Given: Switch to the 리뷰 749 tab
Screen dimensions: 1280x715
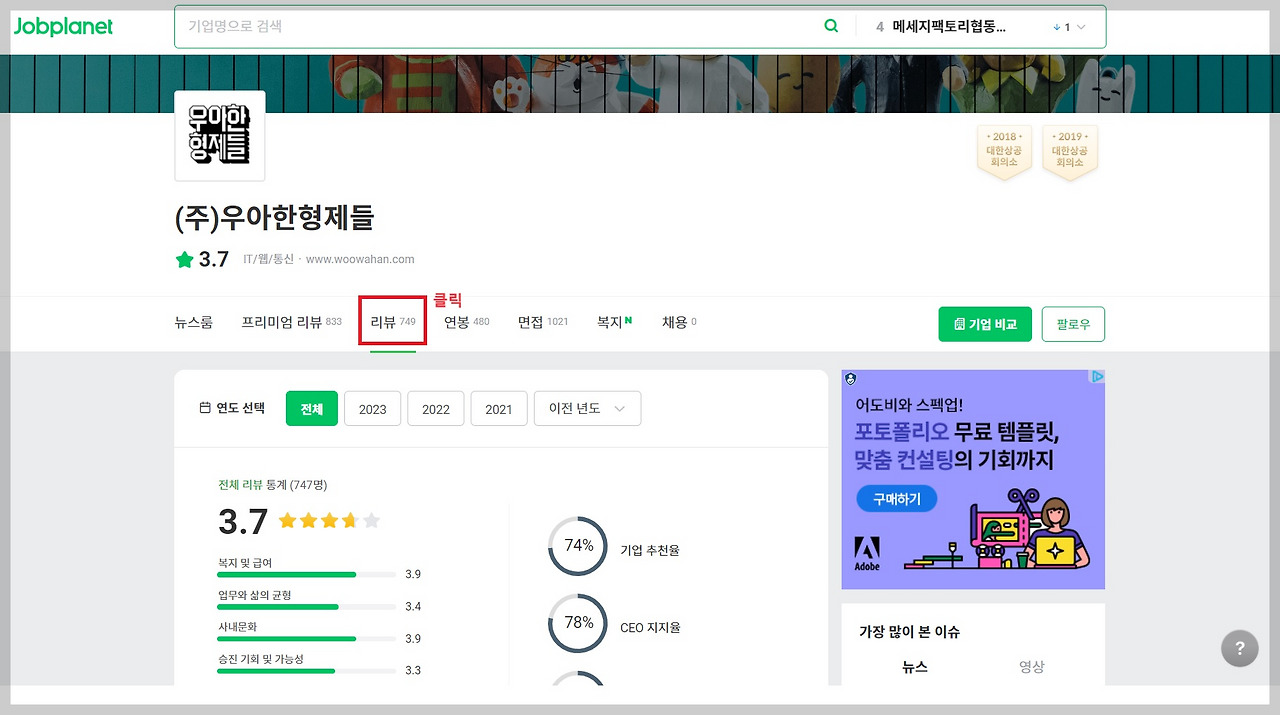Looking at the screenshot, I should tap(393, 322).
